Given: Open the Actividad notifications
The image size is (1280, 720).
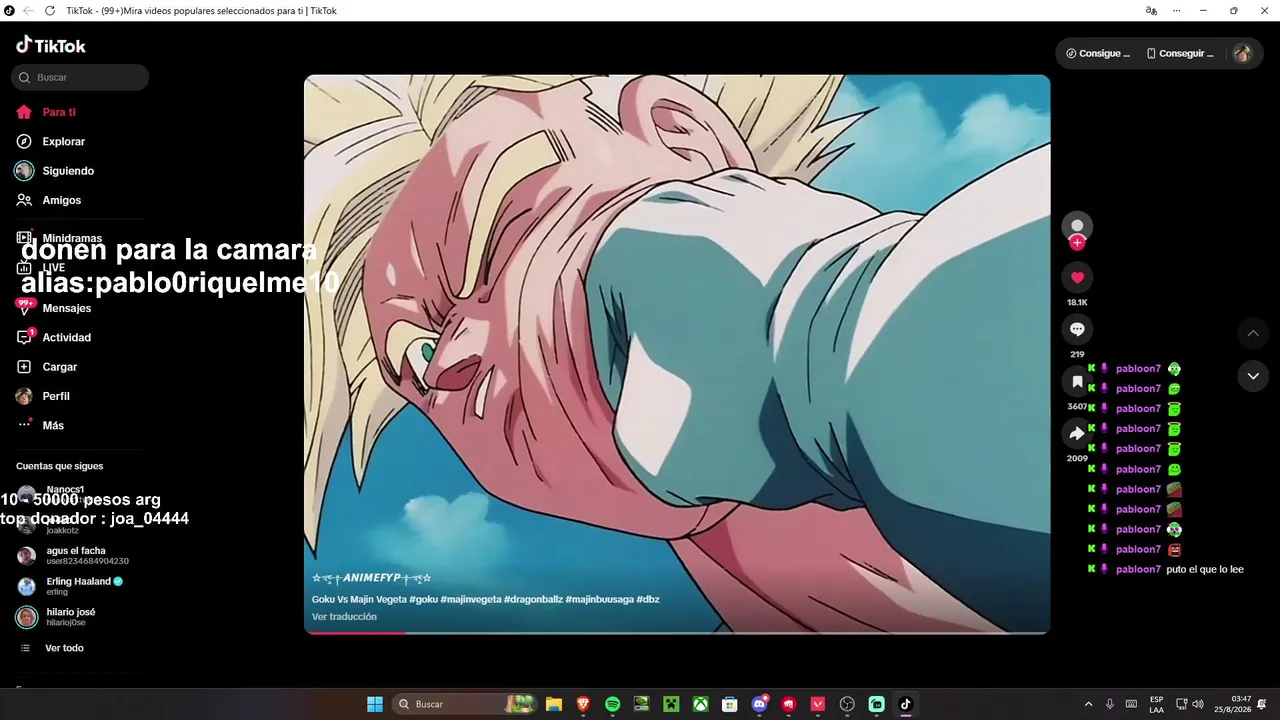Looking at the screenshot, I should tap(53, 338).
